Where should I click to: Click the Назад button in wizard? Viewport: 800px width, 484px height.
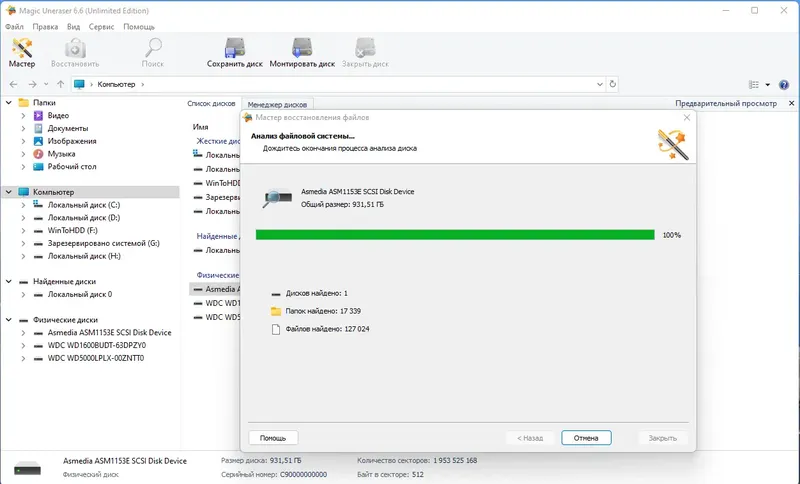(530, 438)
